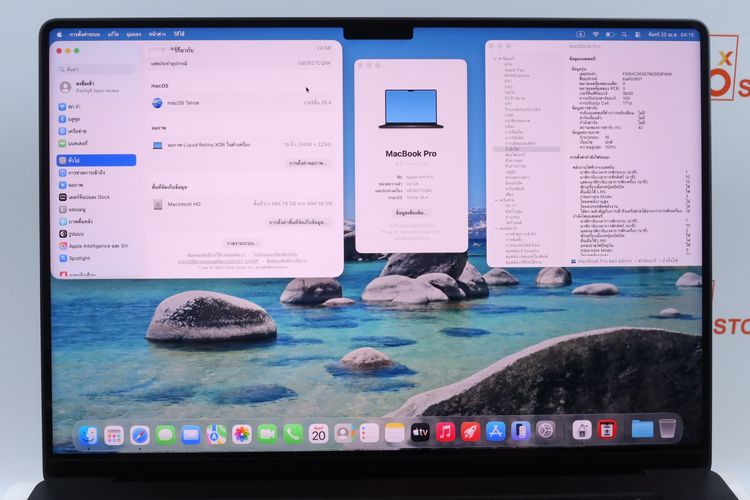Open Photos from the Dock
750x500 pixels.
(x=242, y=434)
